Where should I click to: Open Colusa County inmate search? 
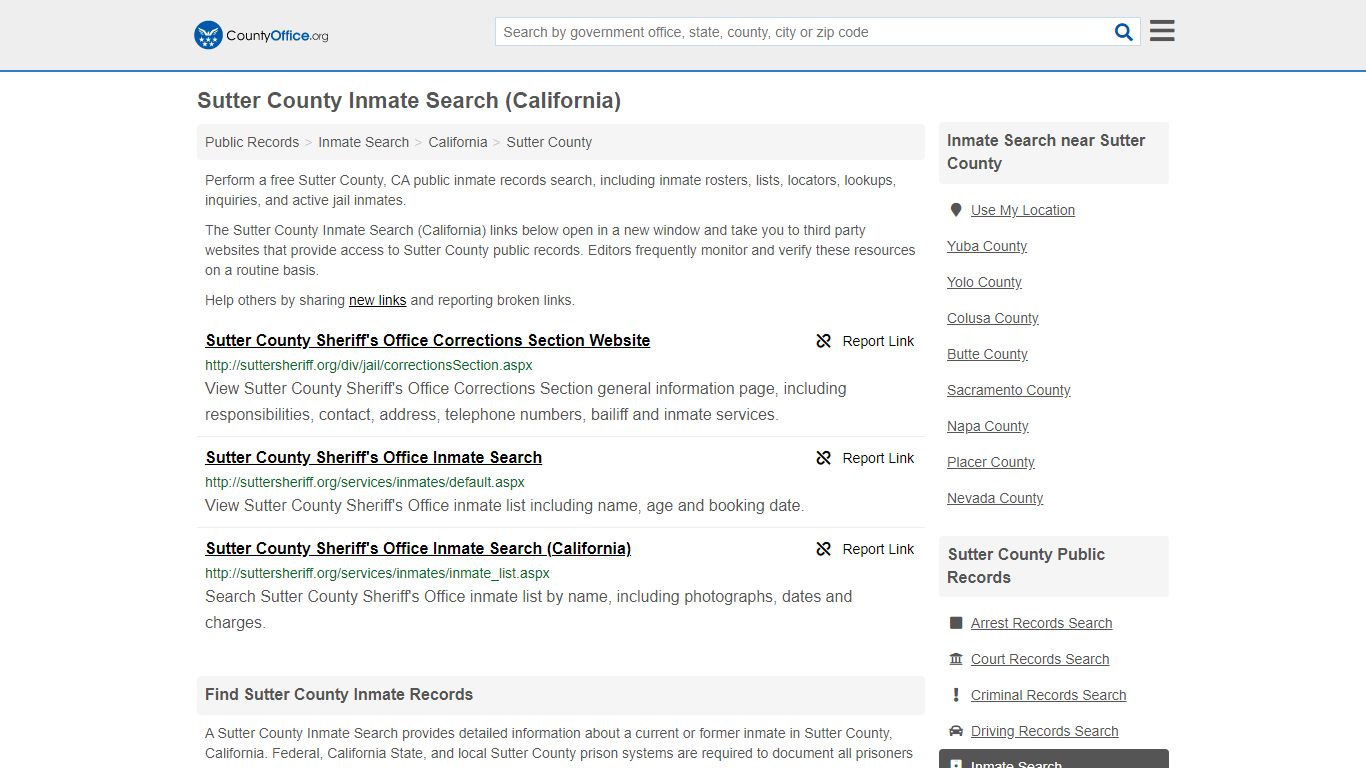(x=993, y=318)
